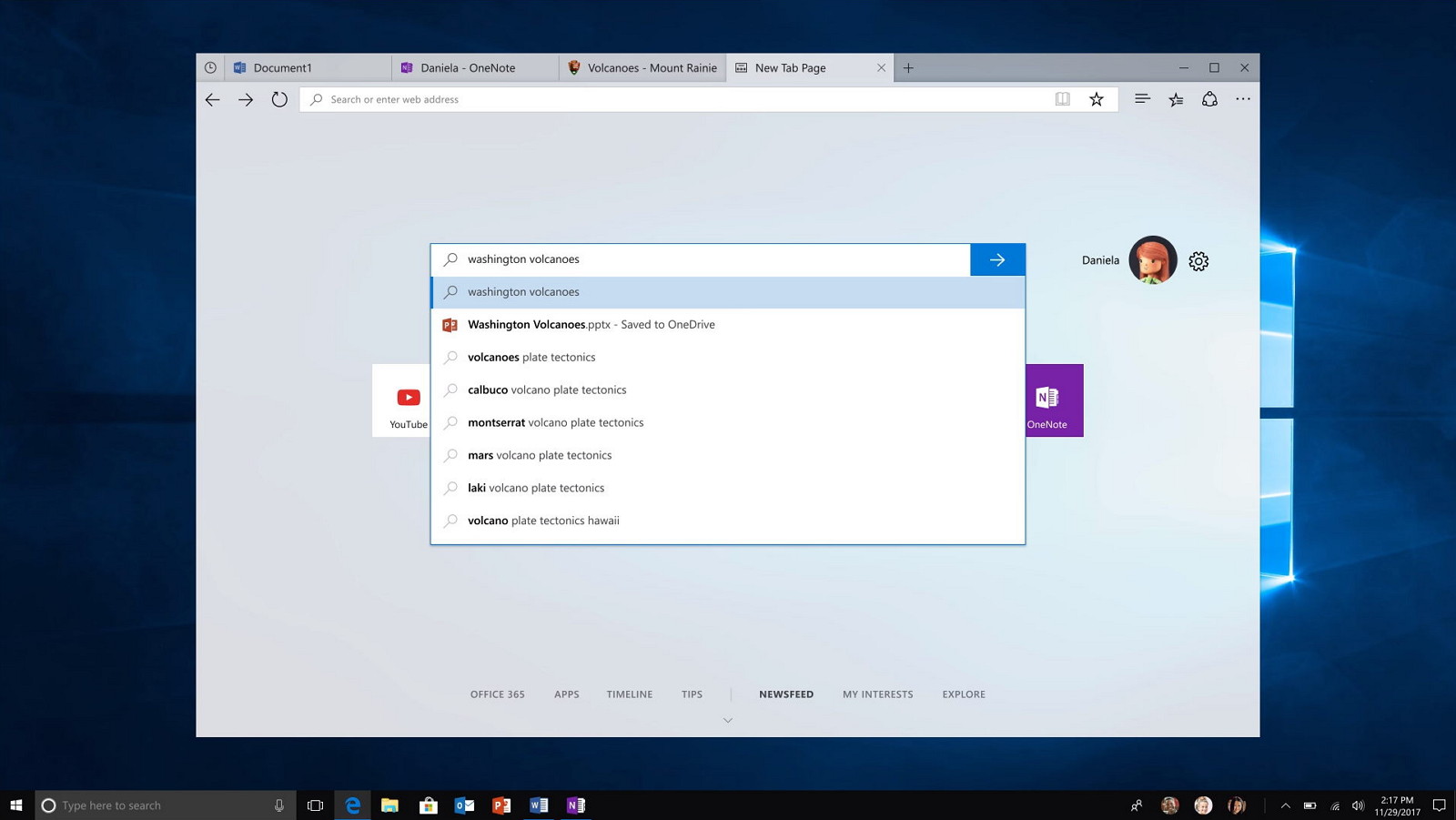Open Washington Volcanoes.pptx saved to OneDrive

tap(591, 324)
